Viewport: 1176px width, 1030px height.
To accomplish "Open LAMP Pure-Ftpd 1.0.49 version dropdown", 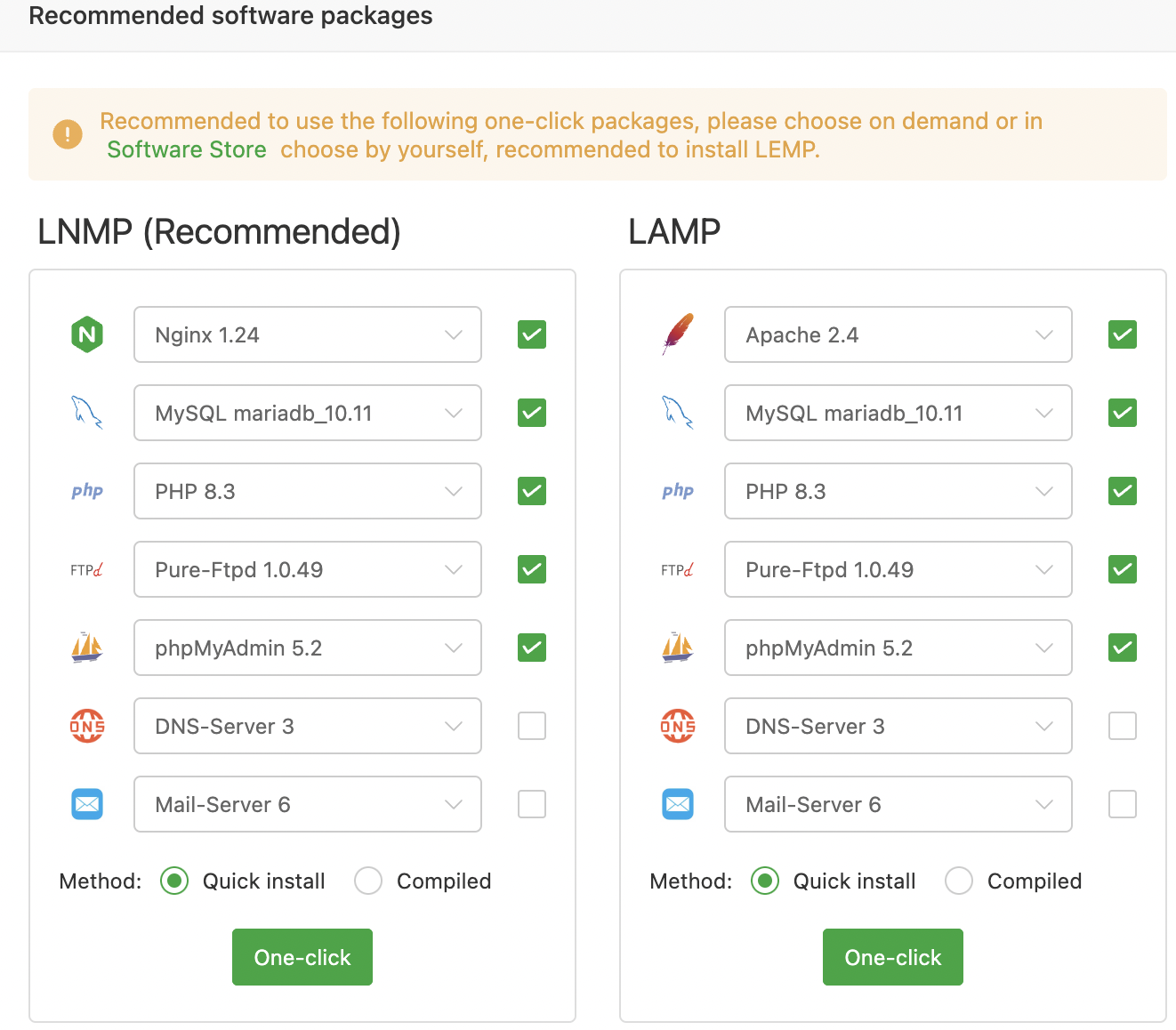I will click(898, 569).
